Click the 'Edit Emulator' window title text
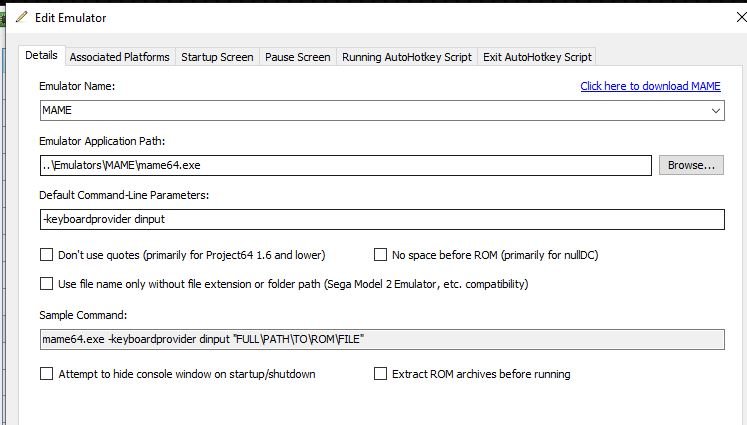 [x=71, y=18]
